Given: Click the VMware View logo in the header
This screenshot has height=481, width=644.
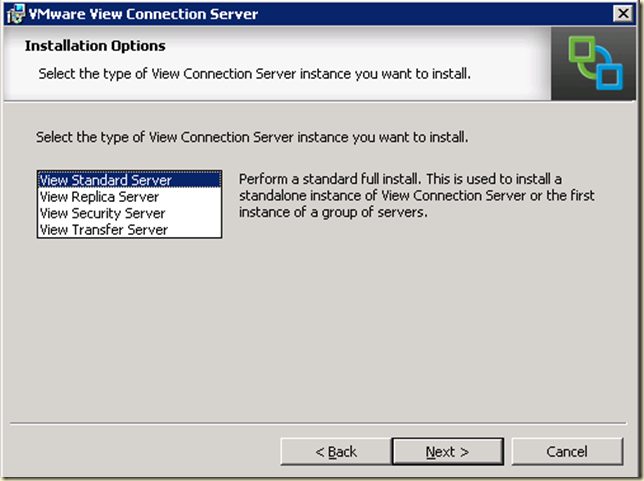Looking at the screenshot, I should coord(595,64).
